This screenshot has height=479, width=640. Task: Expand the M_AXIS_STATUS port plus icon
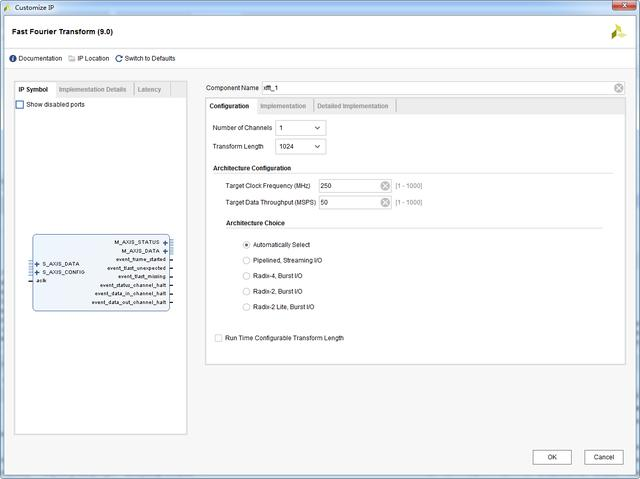pyautogui.click(x=165, y=242)
